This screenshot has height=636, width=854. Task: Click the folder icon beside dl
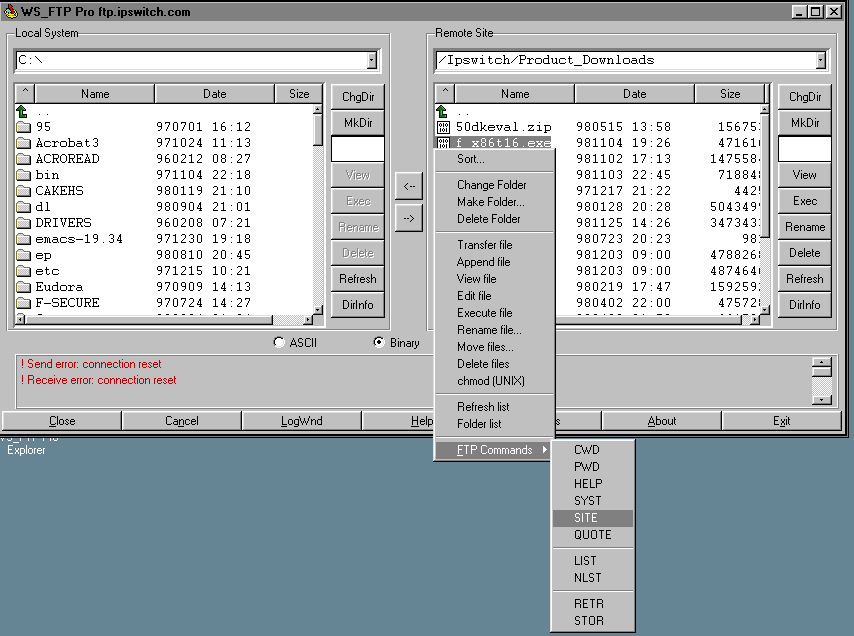pyautogui.click(x=23, y=207)
